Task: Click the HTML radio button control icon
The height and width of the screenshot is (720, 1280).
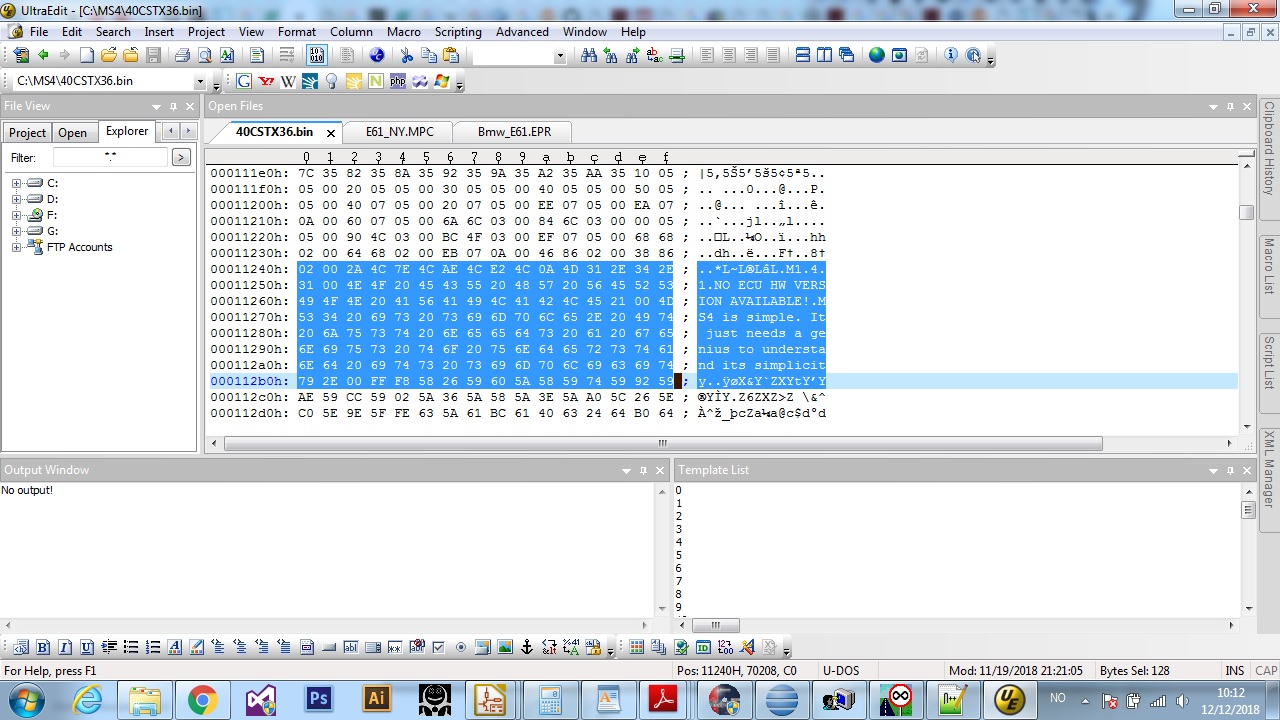Action: pyautogui.click(x=461, y=647)
